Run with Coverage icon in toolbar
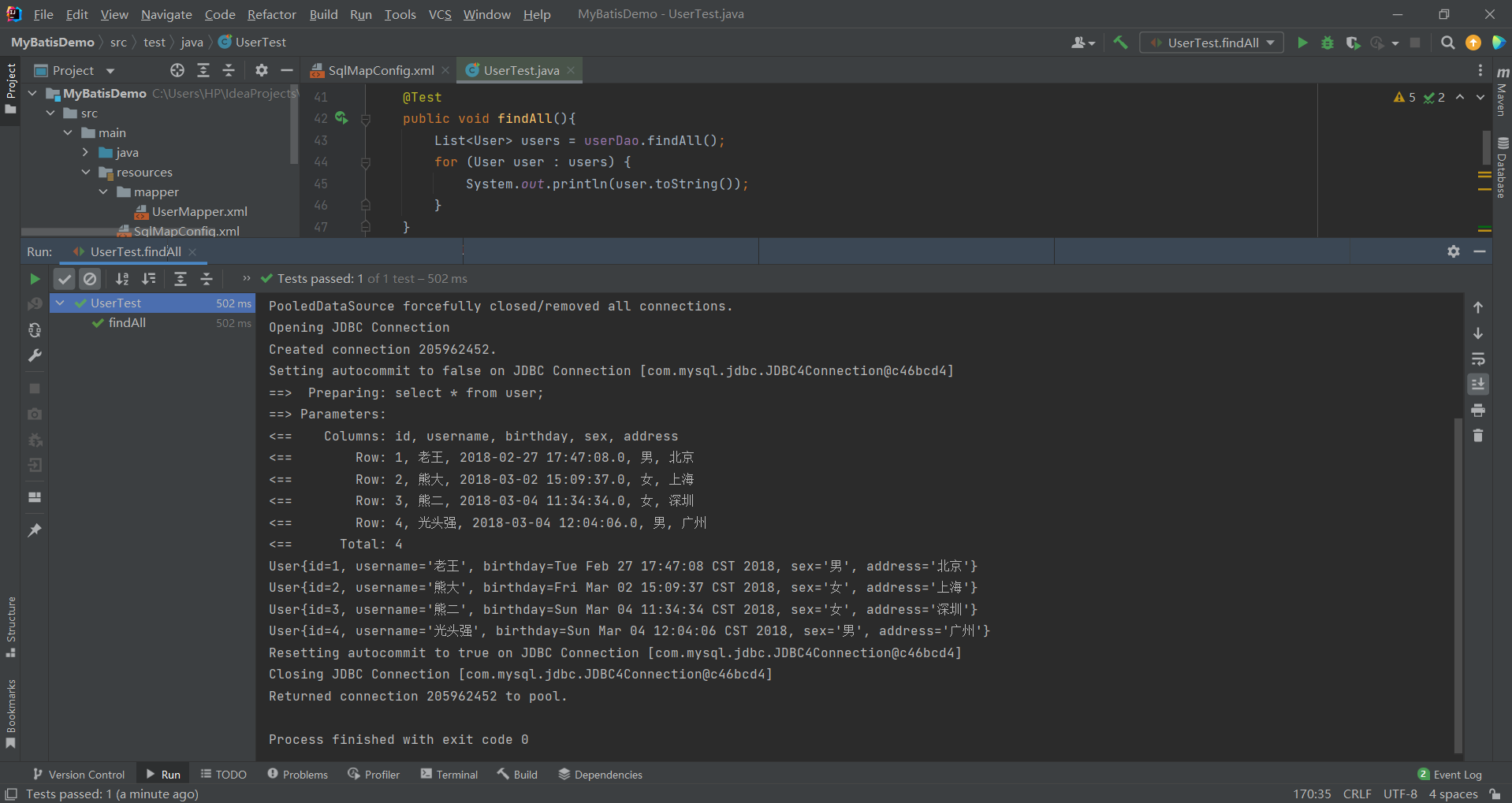1512x803 pixels. (x=1353, y=43)
